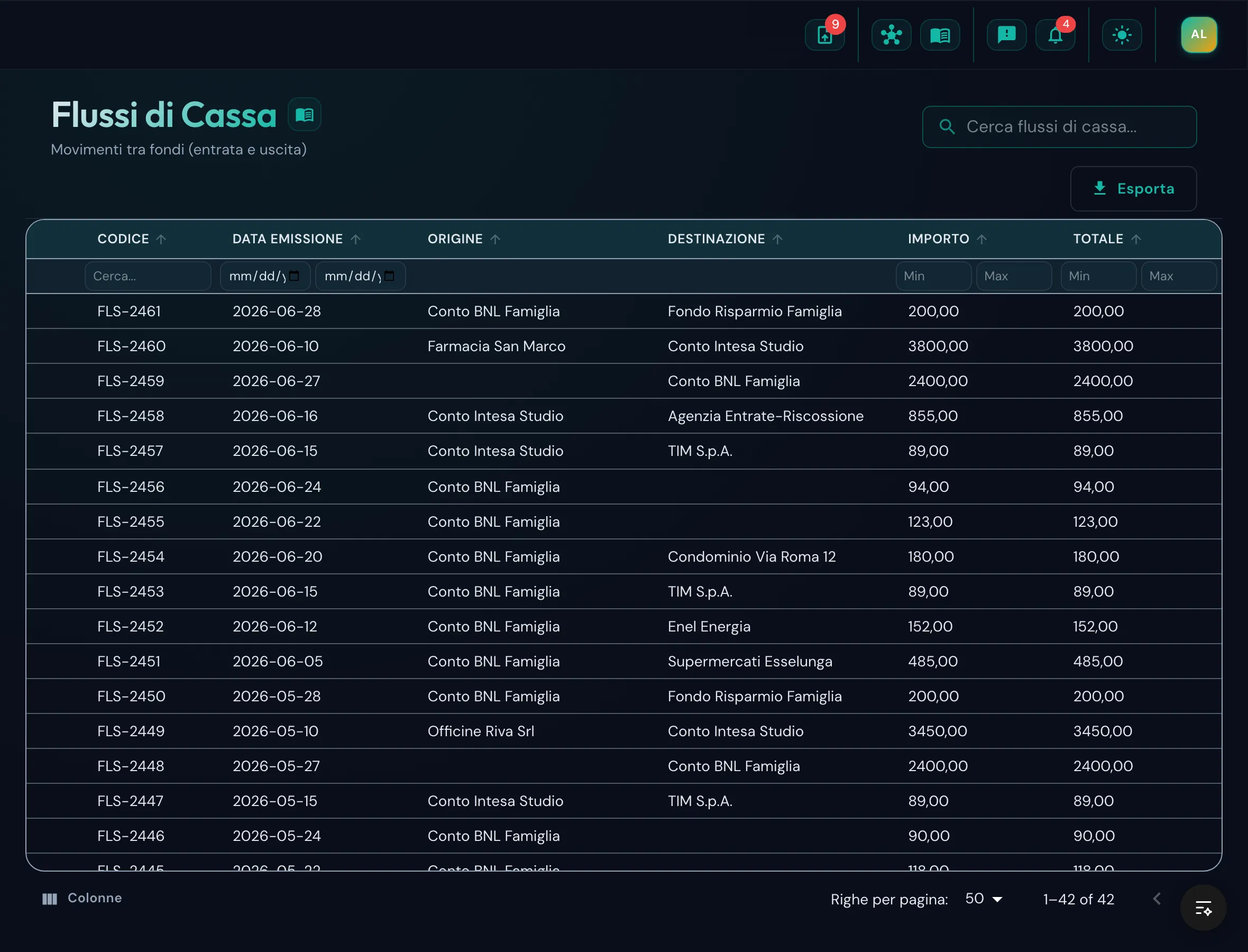Image resolution: width=1248 pixels, height=952 pixels.
Task: Open the Colonne column chooser
Action: point(82,898)
